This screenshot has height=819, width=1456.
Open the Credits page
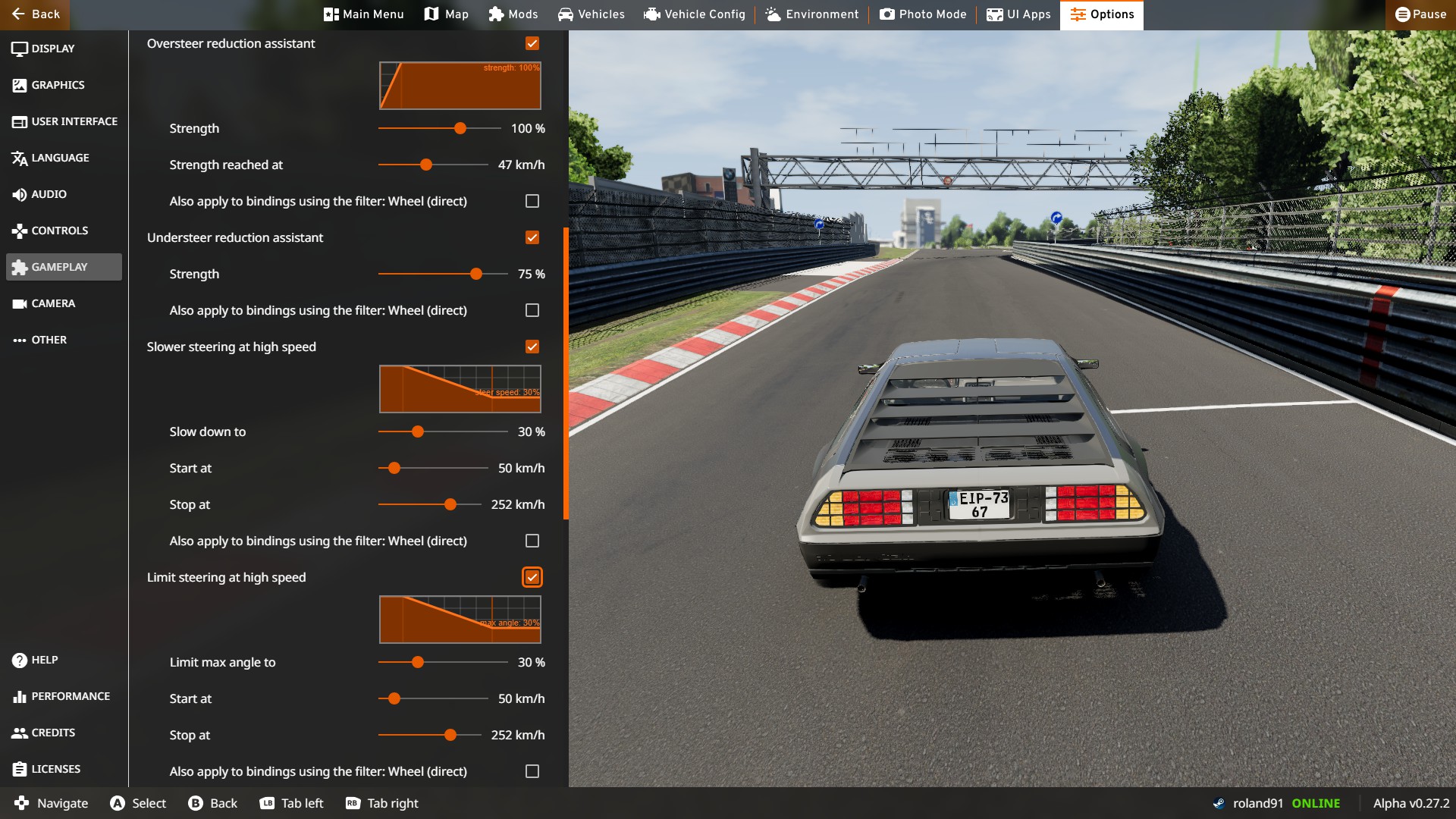[x=53, y=733]
